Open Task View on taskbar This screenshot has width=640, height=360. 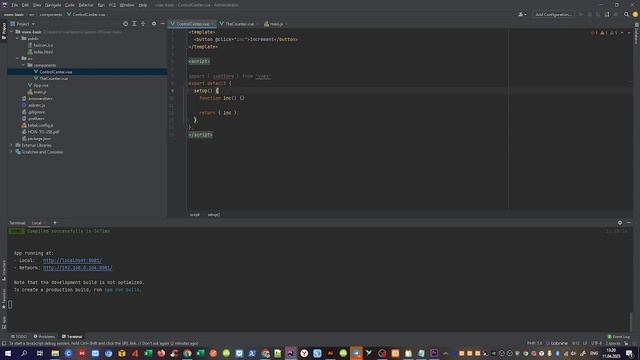tap(40, 353)
